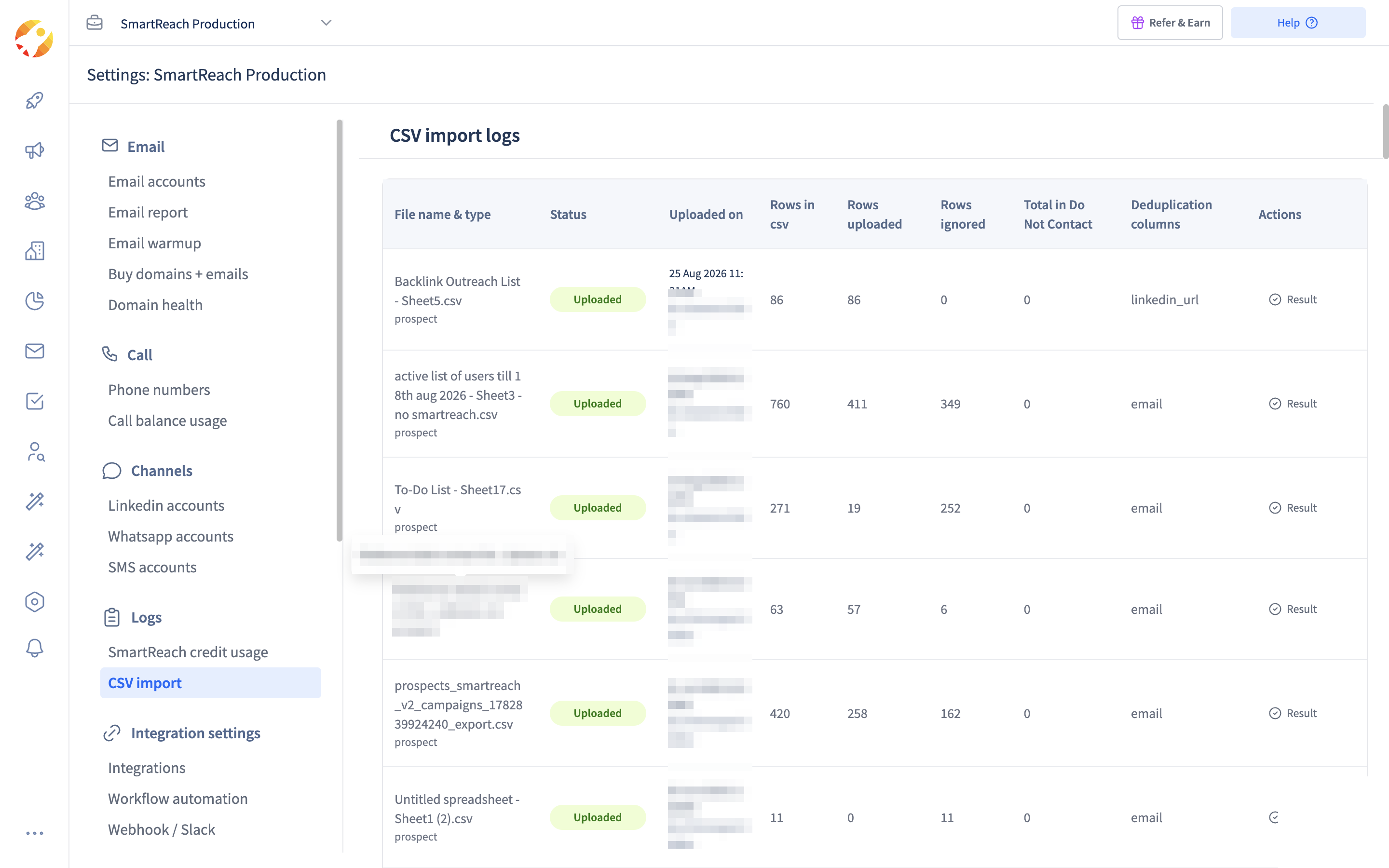Click the Untitled spreadsheet - Sheet1 (2).csv filename
The image size is (1389, 868).
coord(457,809)
